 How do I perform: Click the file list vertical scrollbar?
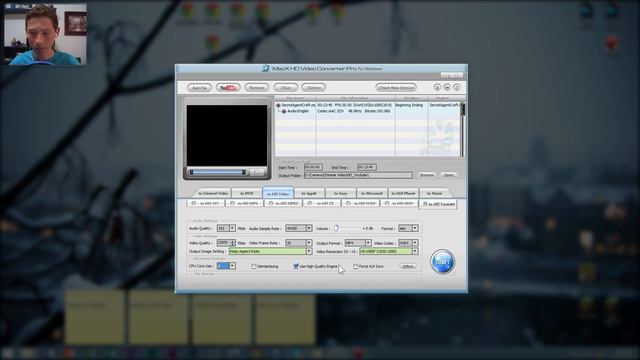[462, 129]
